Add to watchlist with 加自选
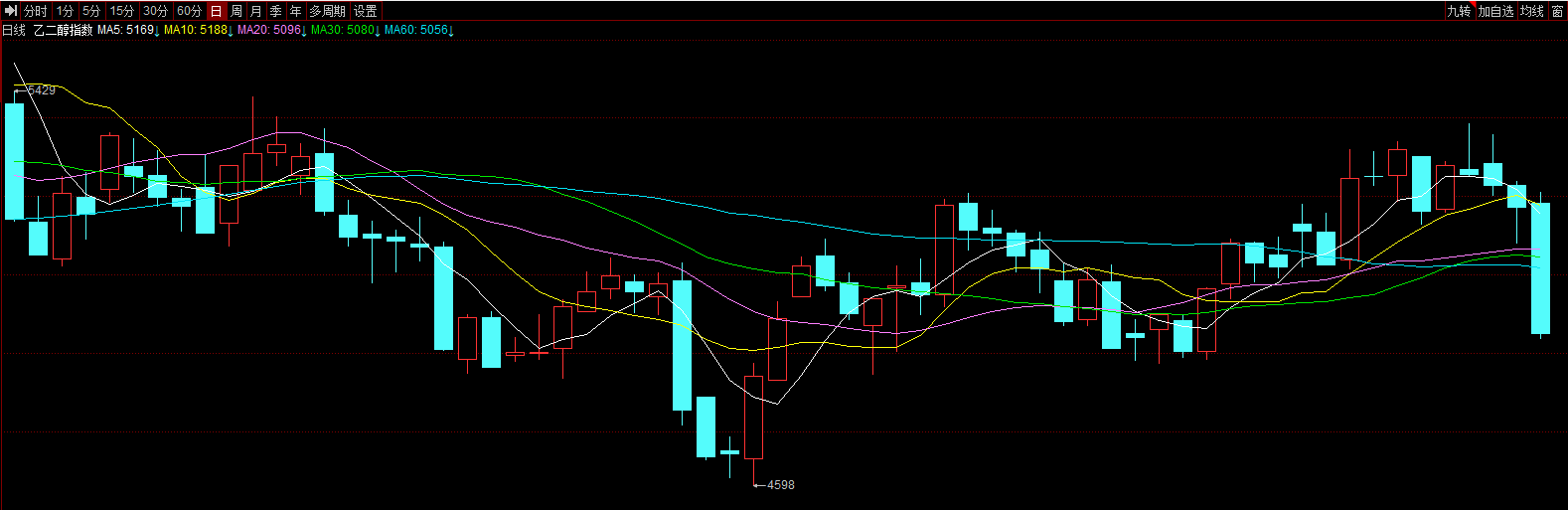 pos(1495,11)
